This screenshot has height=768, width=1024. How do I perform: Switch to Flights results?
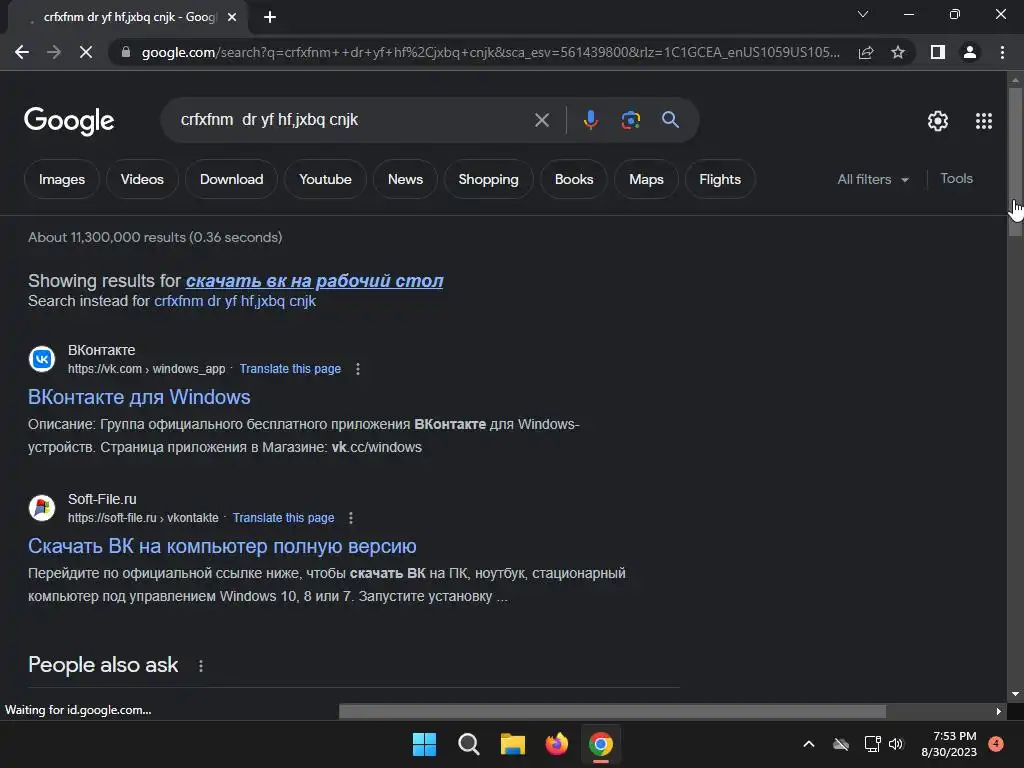pyautogui.click(x=720, y=180)
